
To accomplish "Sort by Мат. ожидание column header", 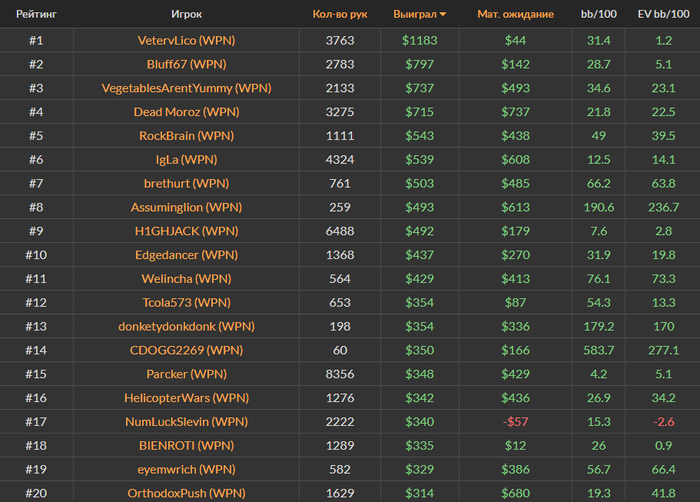I will 515,15.
